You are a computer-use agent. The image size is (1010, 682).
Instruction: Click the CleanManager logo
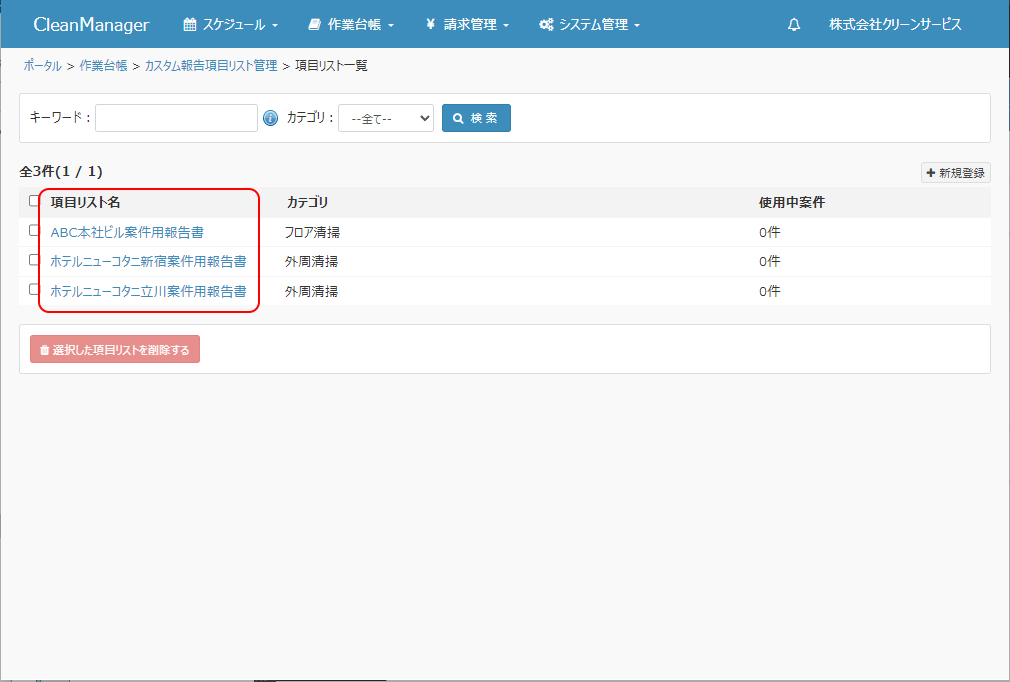[x=91, y=25]
